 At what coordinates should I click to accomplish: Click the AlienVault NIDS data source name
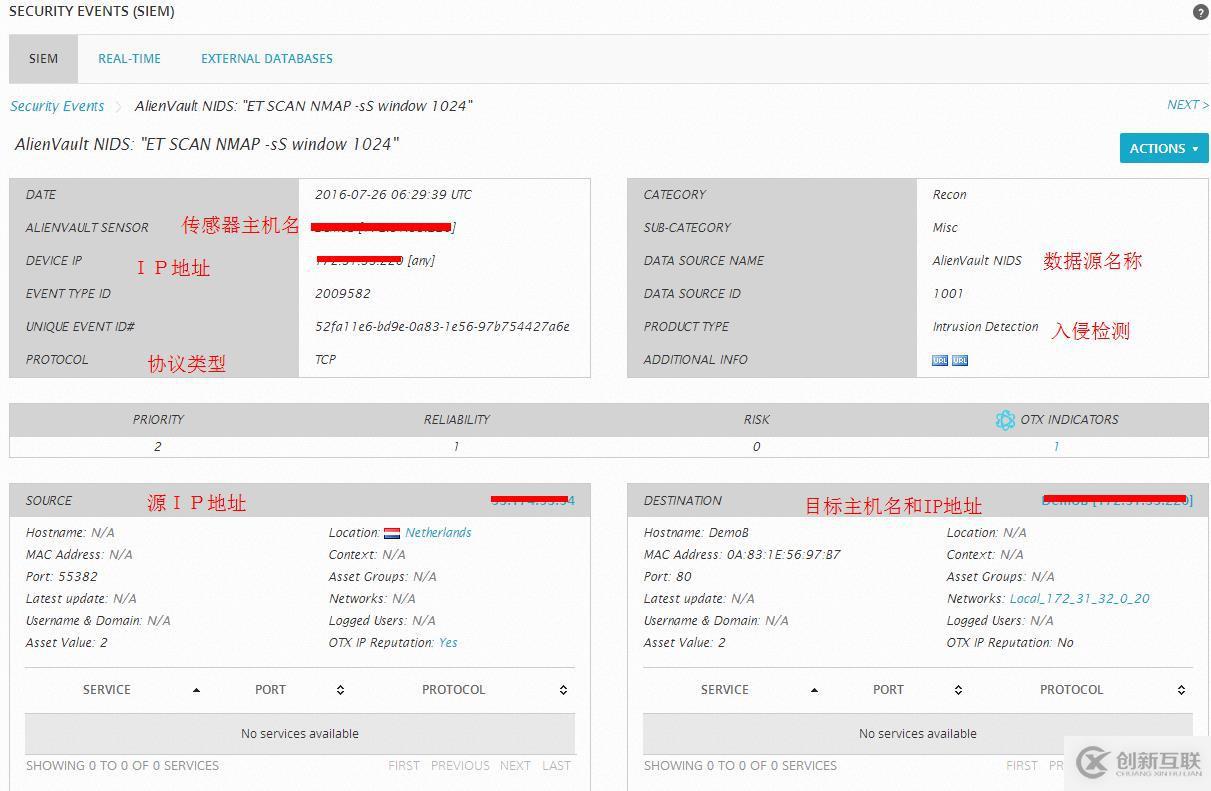[x=977, y=261]
